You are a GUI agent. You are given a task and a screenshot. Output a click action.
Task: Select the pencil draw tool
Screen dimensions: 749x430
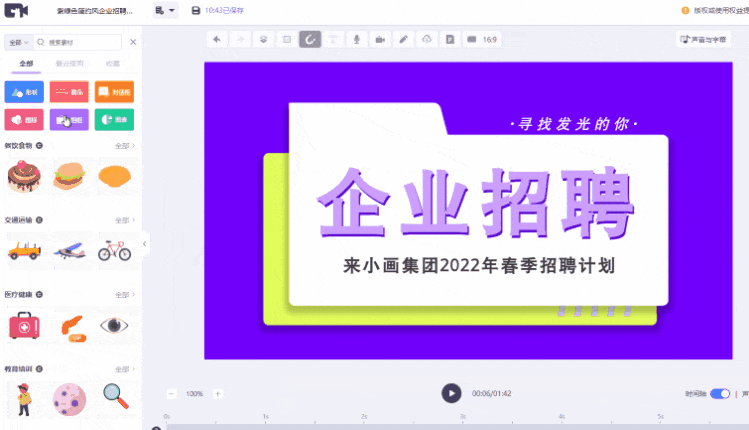click(x=404, y=40)
